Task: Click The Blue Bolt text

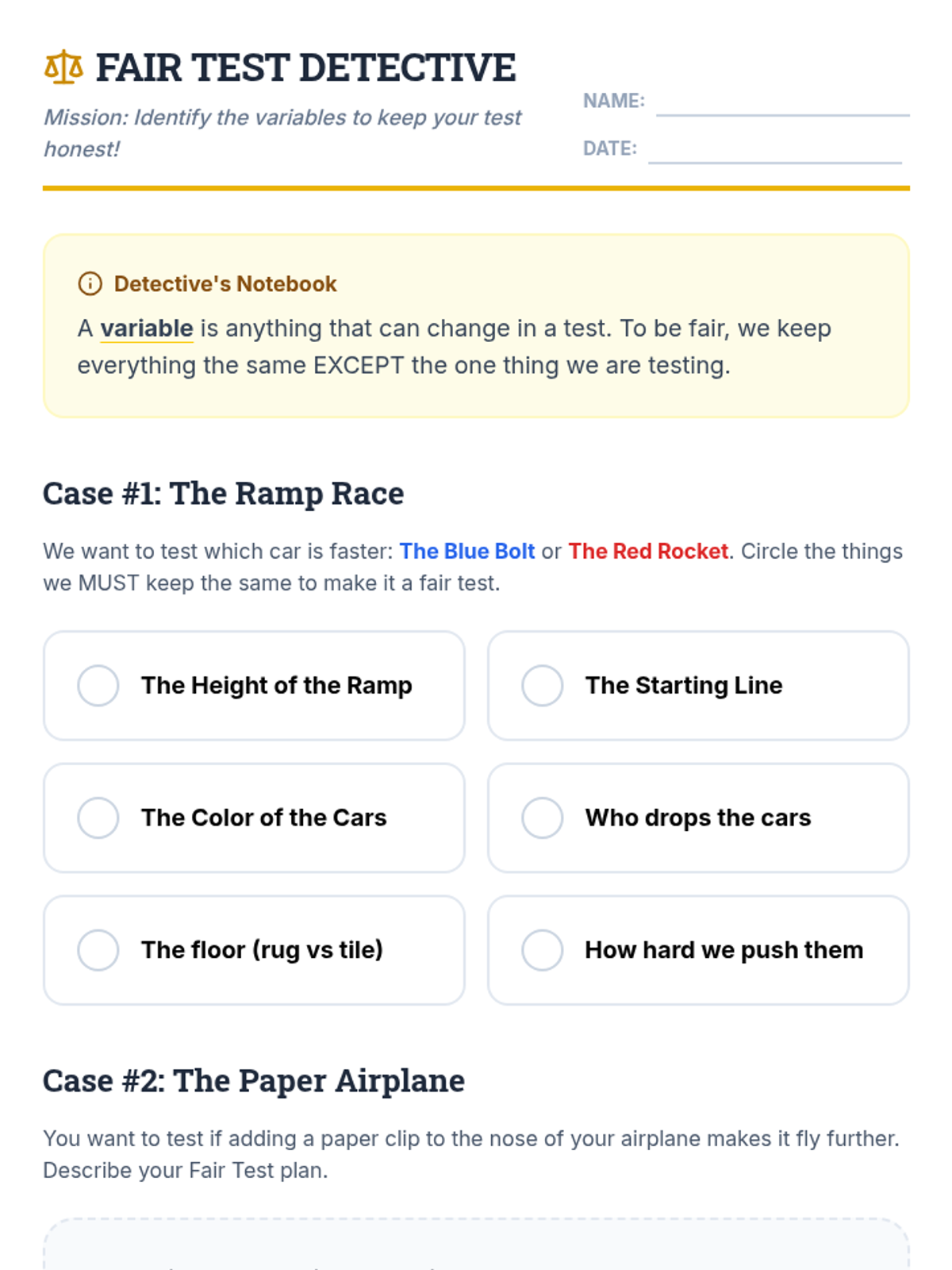Action: point(467,551)
